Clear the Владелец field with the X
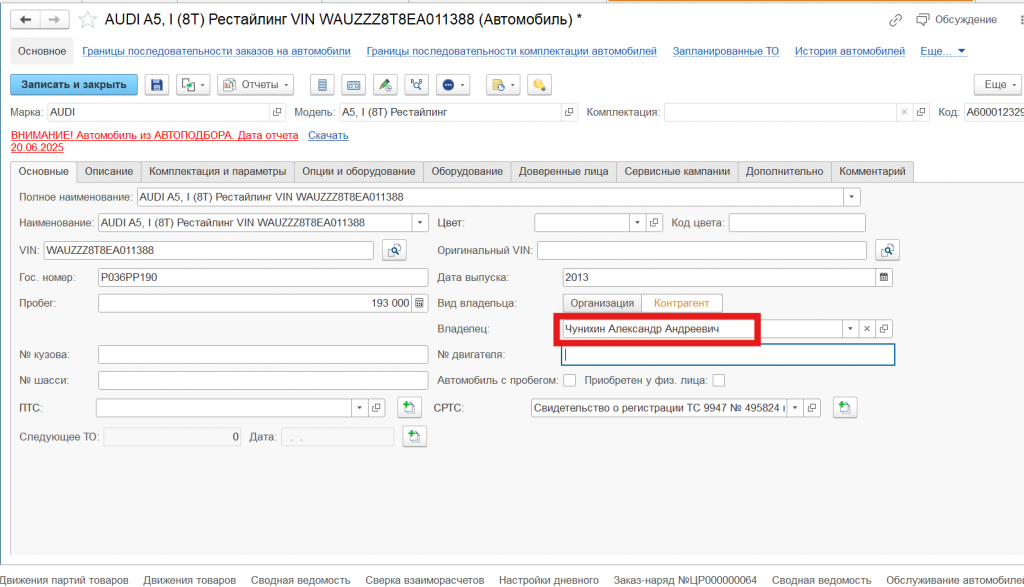Screen dimensions: 1024x587 click(x=867, y=328)
